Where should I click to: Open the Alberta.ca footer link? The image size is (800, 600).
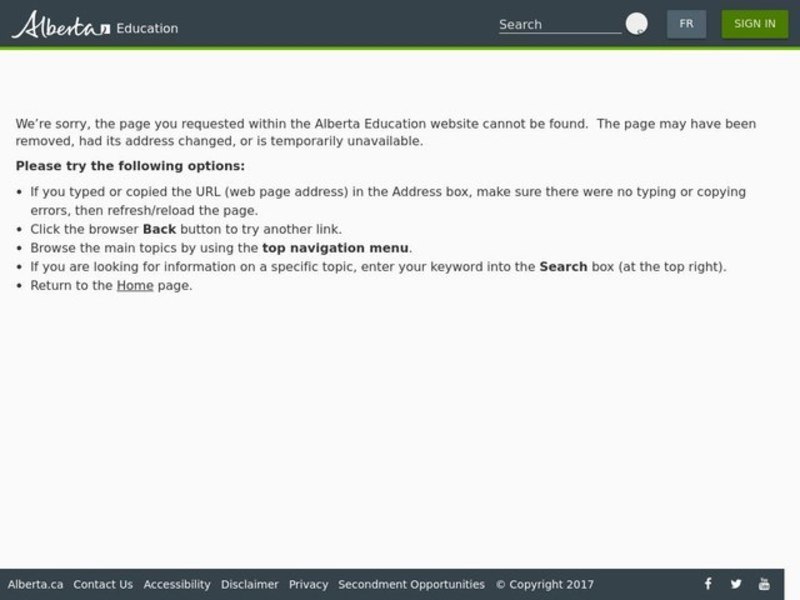pyautogui.click(x=35, y=585)
